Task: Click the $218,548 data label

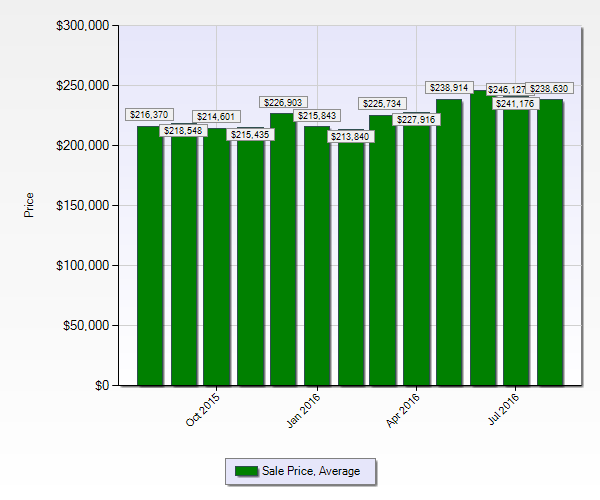Action: coord(183,131)
